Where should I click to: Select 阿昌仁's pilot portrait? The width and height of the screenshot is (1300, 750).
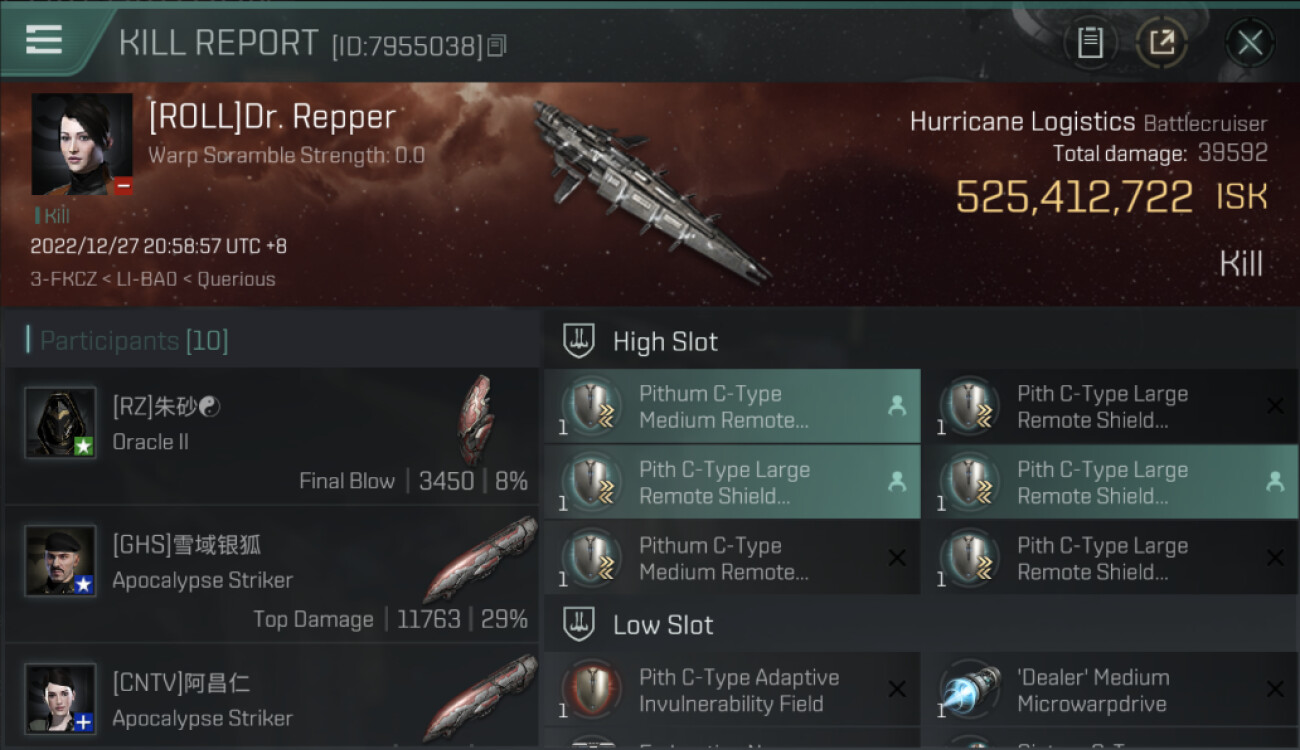(61, 699)
